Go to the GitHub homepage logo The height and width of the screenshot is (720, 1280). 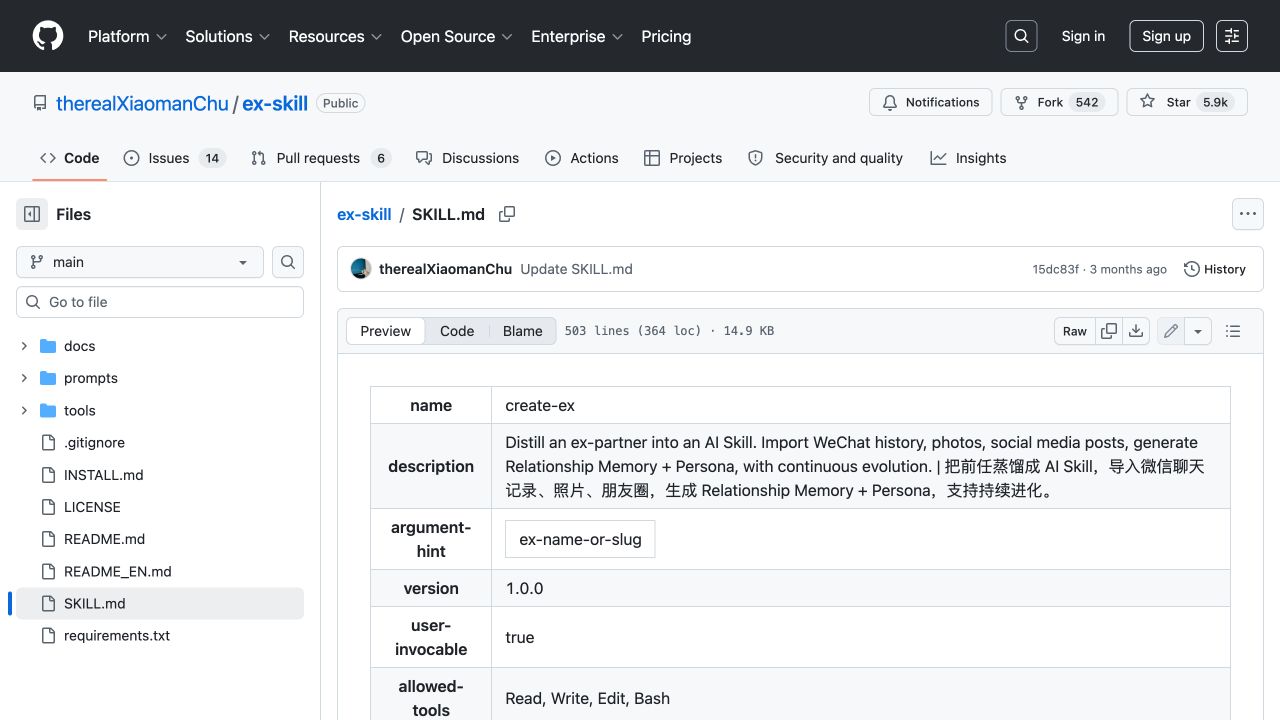(x=48, y=36)
